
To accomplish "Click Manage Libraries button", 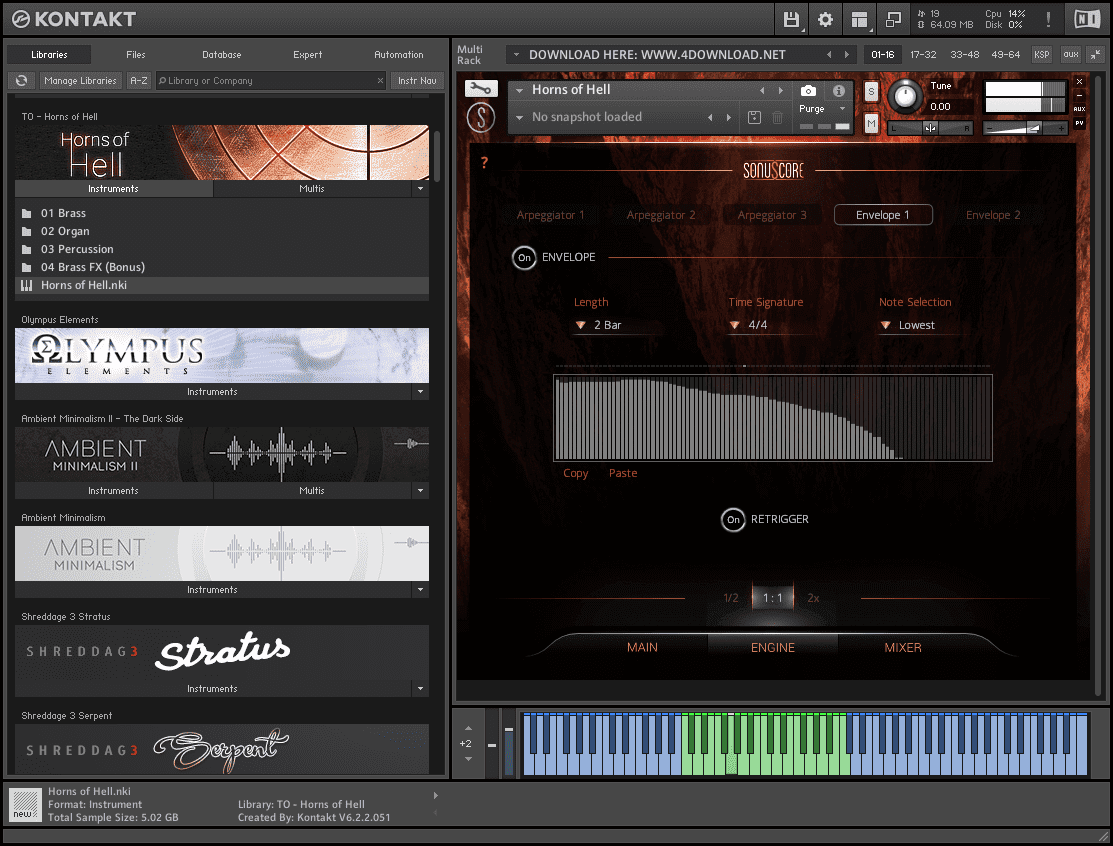I will click(x=80, y=81).
